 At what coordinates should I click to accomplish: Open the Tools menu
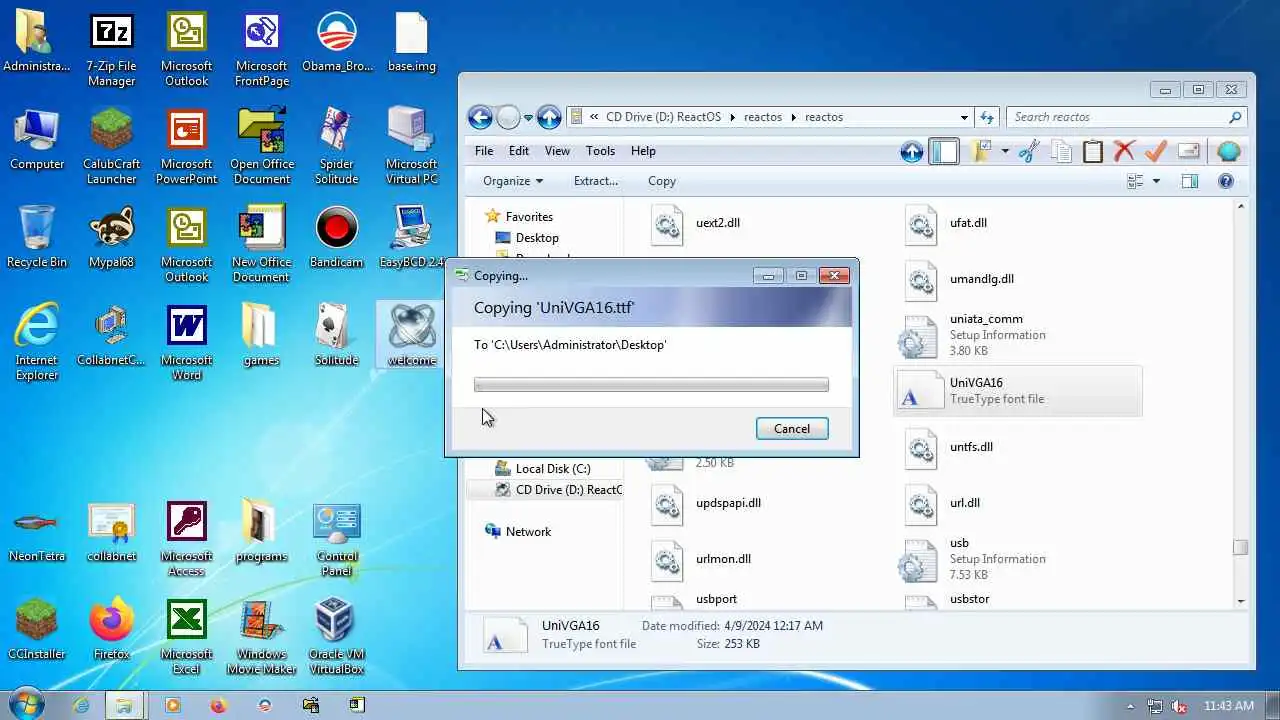pos(600,151)
